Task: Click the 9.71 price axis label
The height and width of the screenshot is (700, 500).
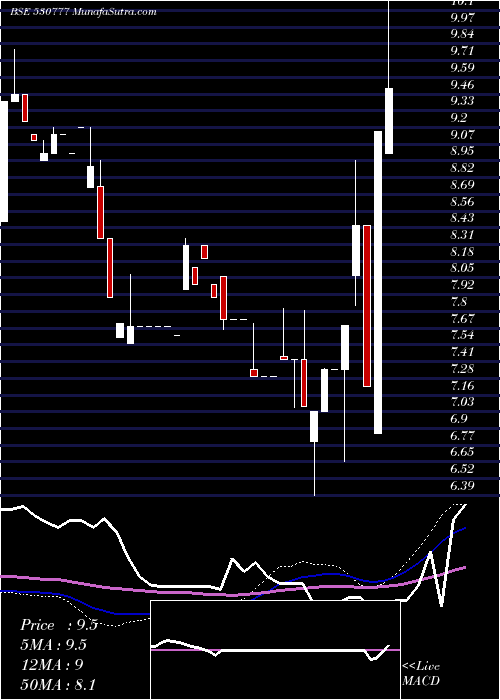Action: 462,51
